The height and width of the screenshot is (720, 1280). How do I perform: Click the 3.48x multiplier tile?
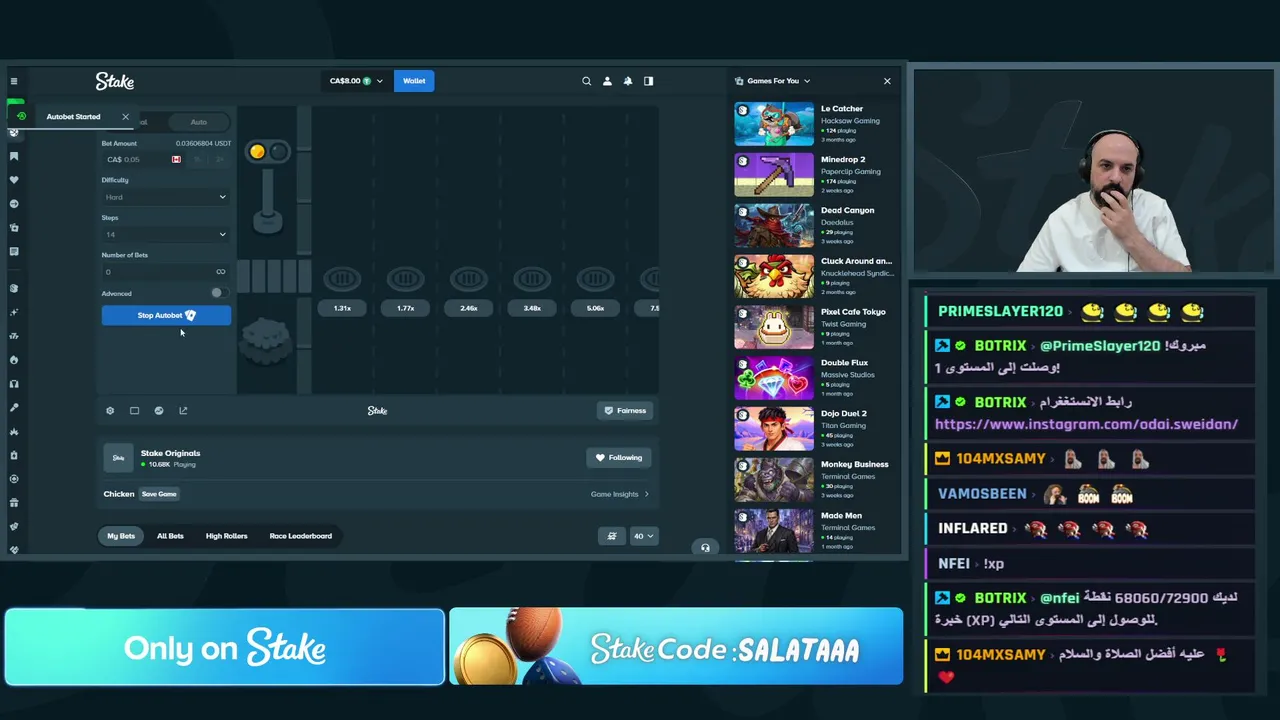(x=532, y=309)
